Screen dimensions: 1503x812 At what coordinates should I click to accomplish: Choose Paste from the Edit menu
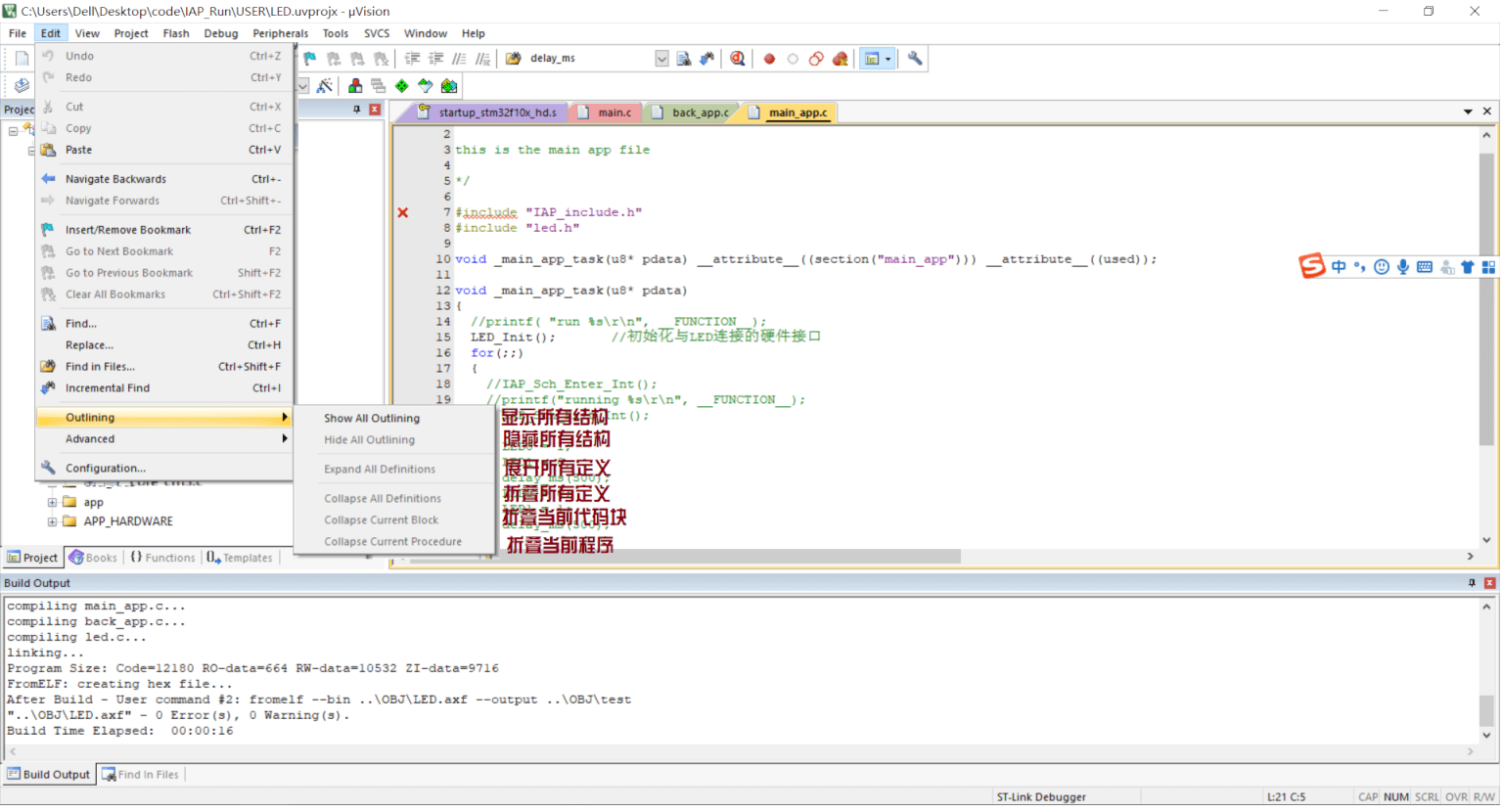pos(164,151)
